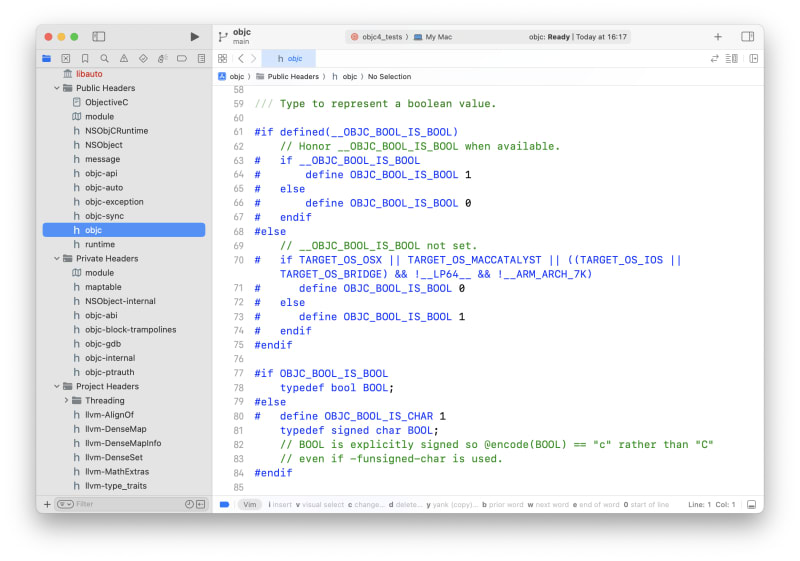The width and height of the screenshot is (800, 561).
Task: Open the Report navigator
Action: click(202, 59)
